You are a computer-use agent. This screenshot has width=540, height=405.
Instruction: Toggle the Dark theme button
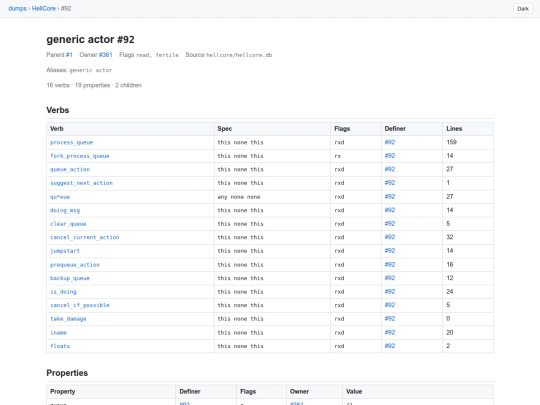(523, 9)
